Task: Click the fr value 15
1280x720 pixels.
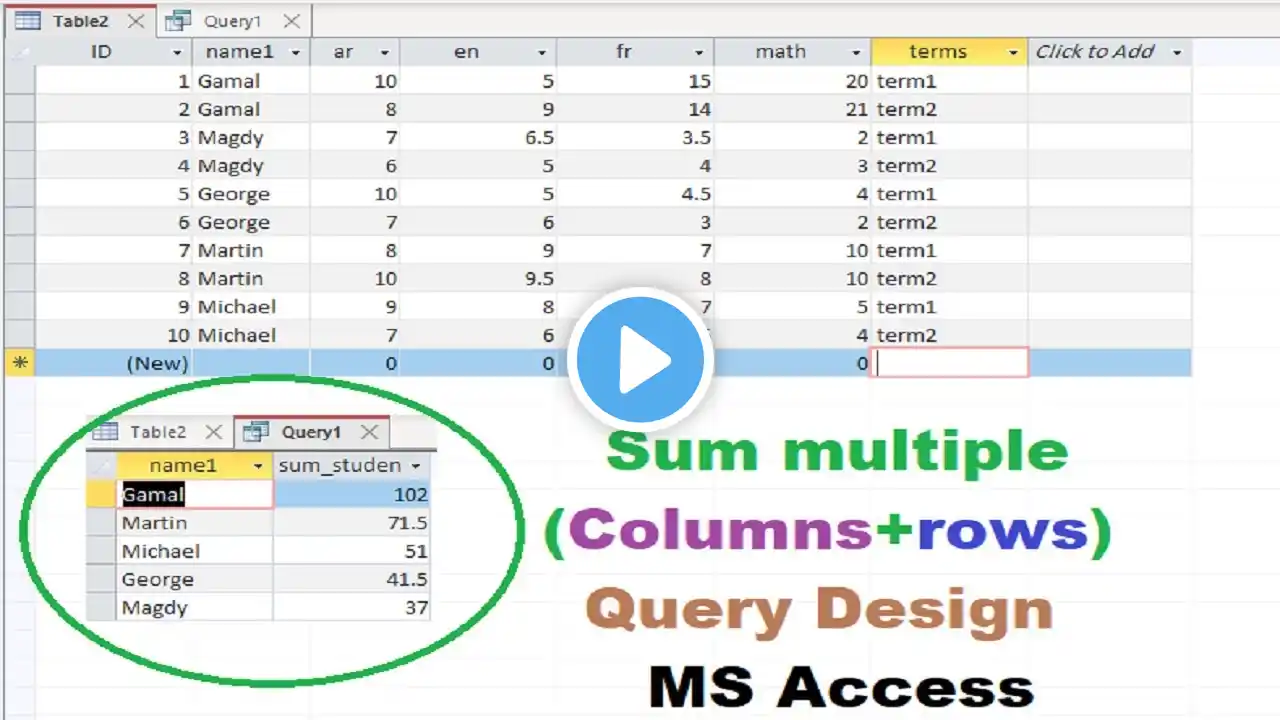Action: click(x=699, y=81)
